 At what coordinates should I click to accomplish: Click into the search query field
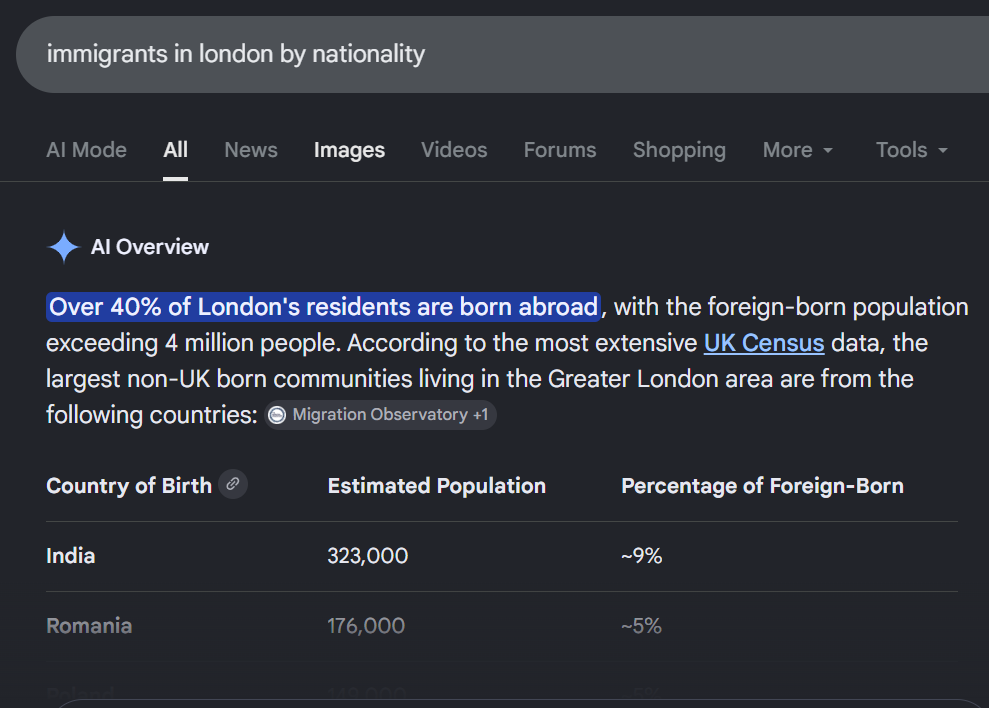pyautogui.click(x=502, y=54)
